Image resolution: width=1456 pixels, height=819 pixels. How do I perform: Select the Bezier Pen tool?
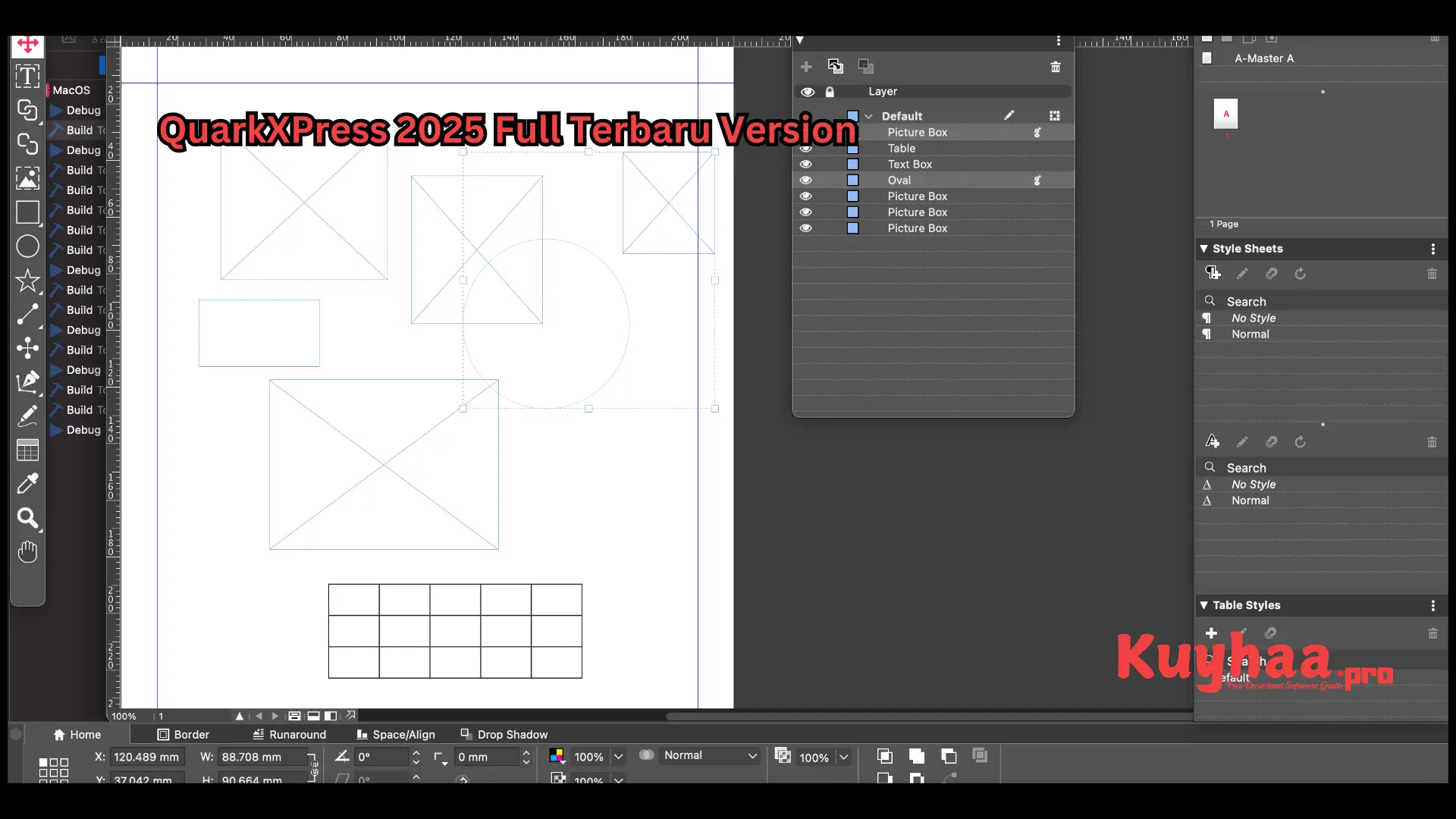tap(27, 383)
